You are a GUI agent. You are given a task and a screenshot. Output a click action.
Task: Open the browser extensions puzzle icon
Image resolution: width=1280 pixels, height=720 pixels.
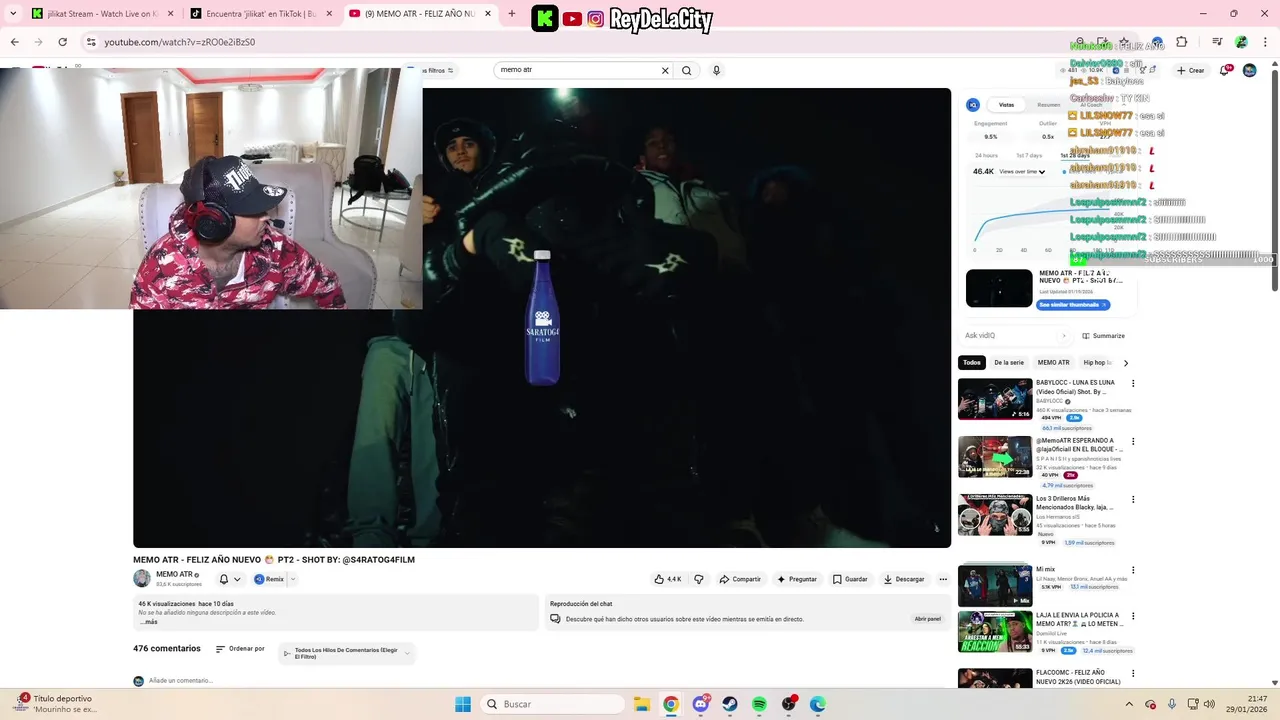(x=1181, y=42)
